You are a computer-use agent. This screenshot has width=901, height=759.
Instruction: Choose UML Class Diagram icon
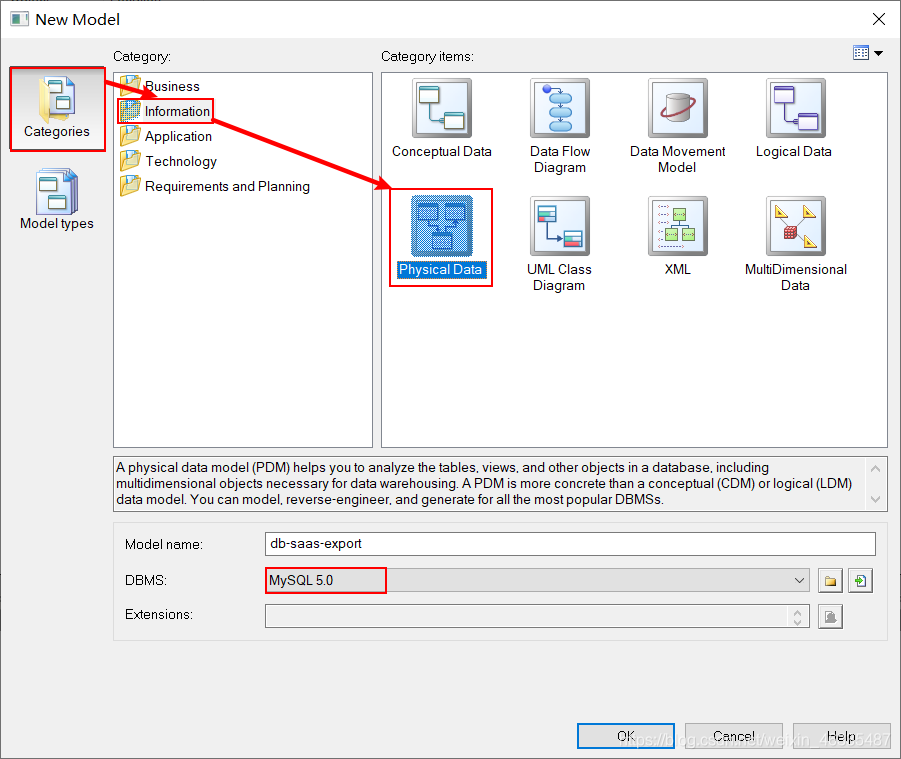click(x=560, y=226)
